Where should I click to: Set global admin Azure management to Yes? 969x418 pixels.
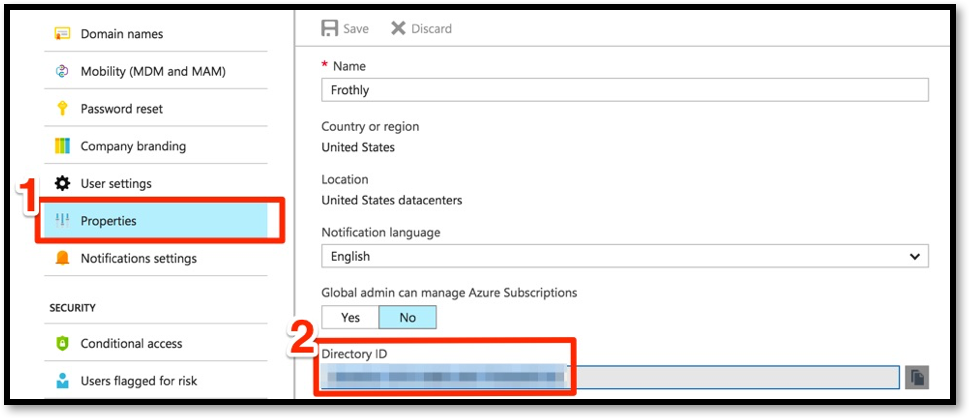click(350, 317)
